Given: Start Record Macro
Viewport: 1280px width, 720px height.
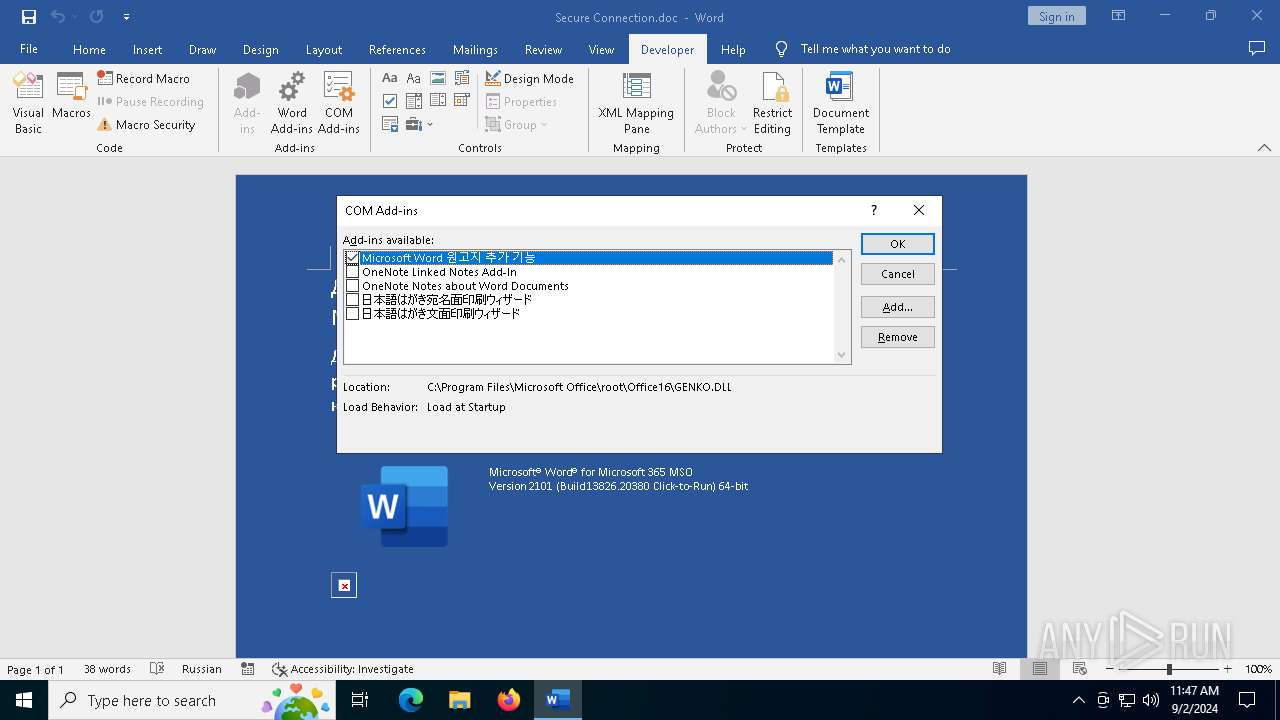Looking at the screenshot, I should (x=143, y=78).
